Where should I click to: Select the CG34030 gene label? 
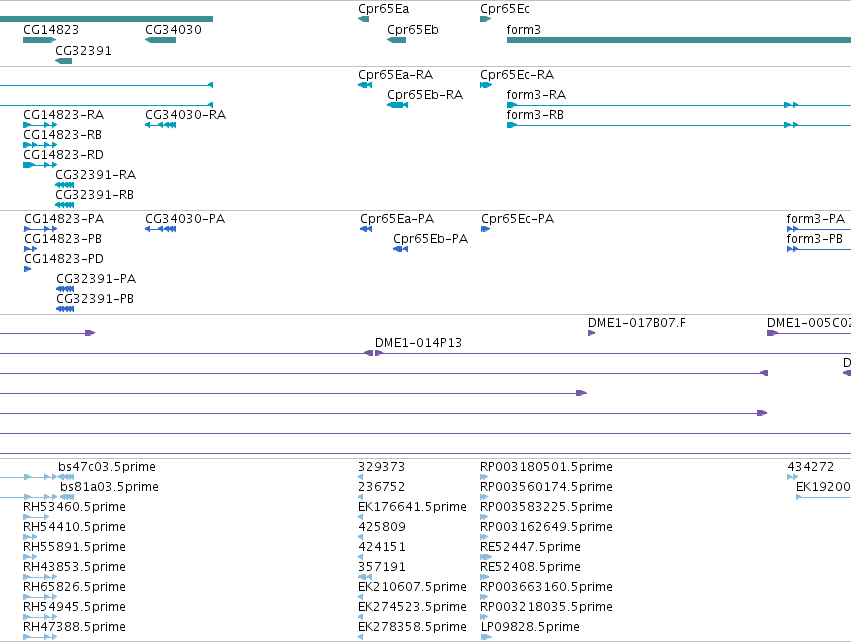click(173, 30)
